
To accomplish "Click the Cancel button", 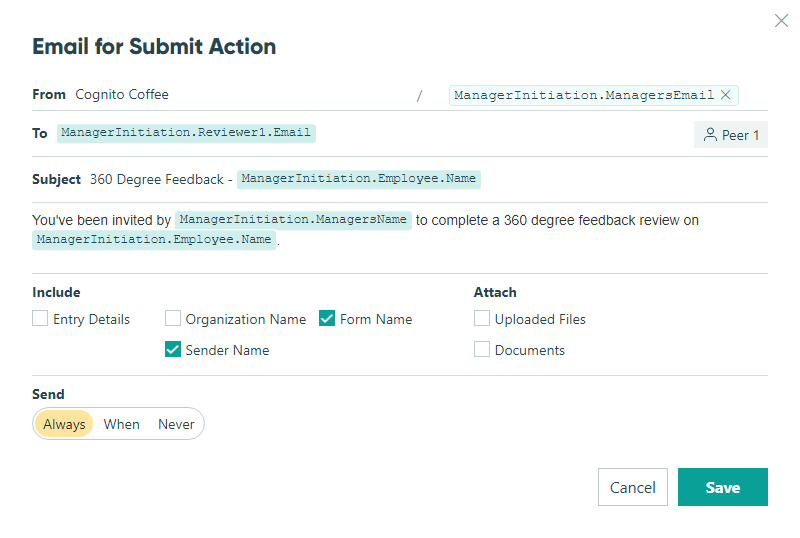I will pyautogui.click(x=633, y=487).
